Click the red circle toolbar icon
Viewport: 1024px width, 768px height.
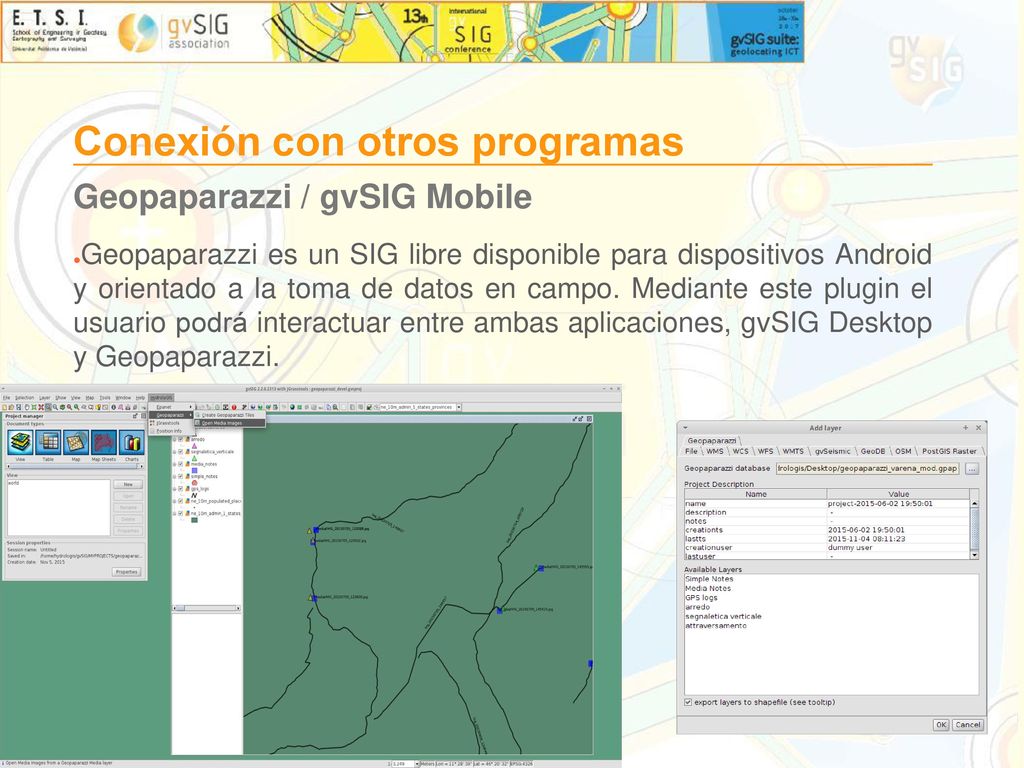click(x=234, y=407)
